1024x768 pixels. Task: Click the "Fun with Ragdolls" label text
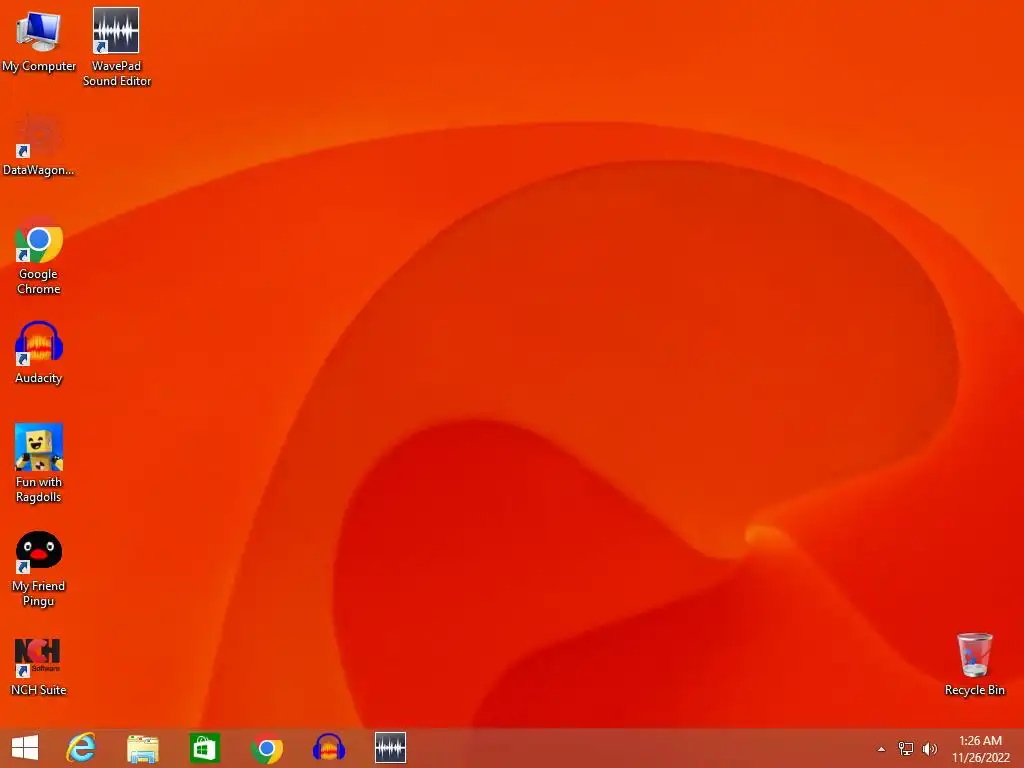[39, 489]
